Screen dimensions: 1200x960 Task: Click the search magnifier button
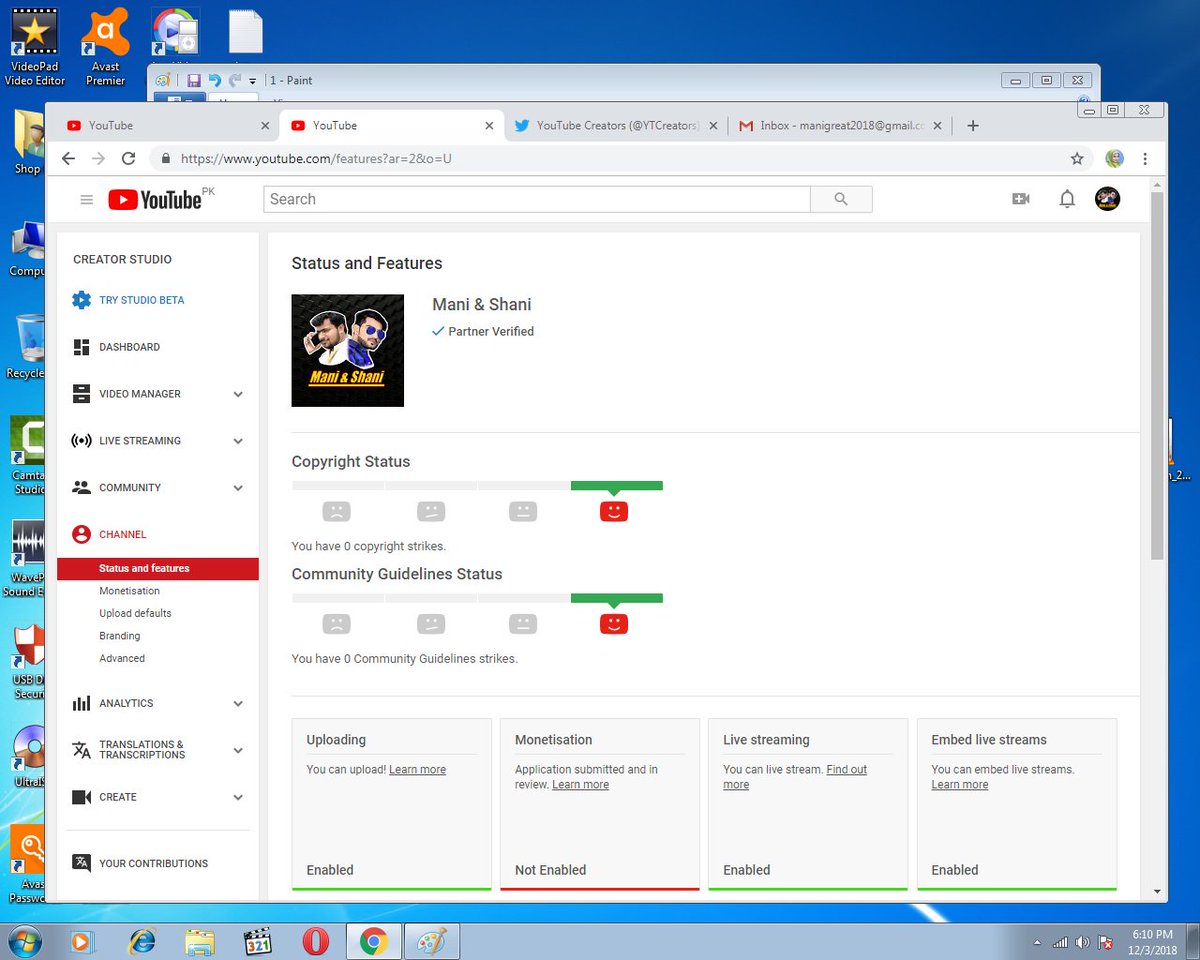[x=841, y=199]
